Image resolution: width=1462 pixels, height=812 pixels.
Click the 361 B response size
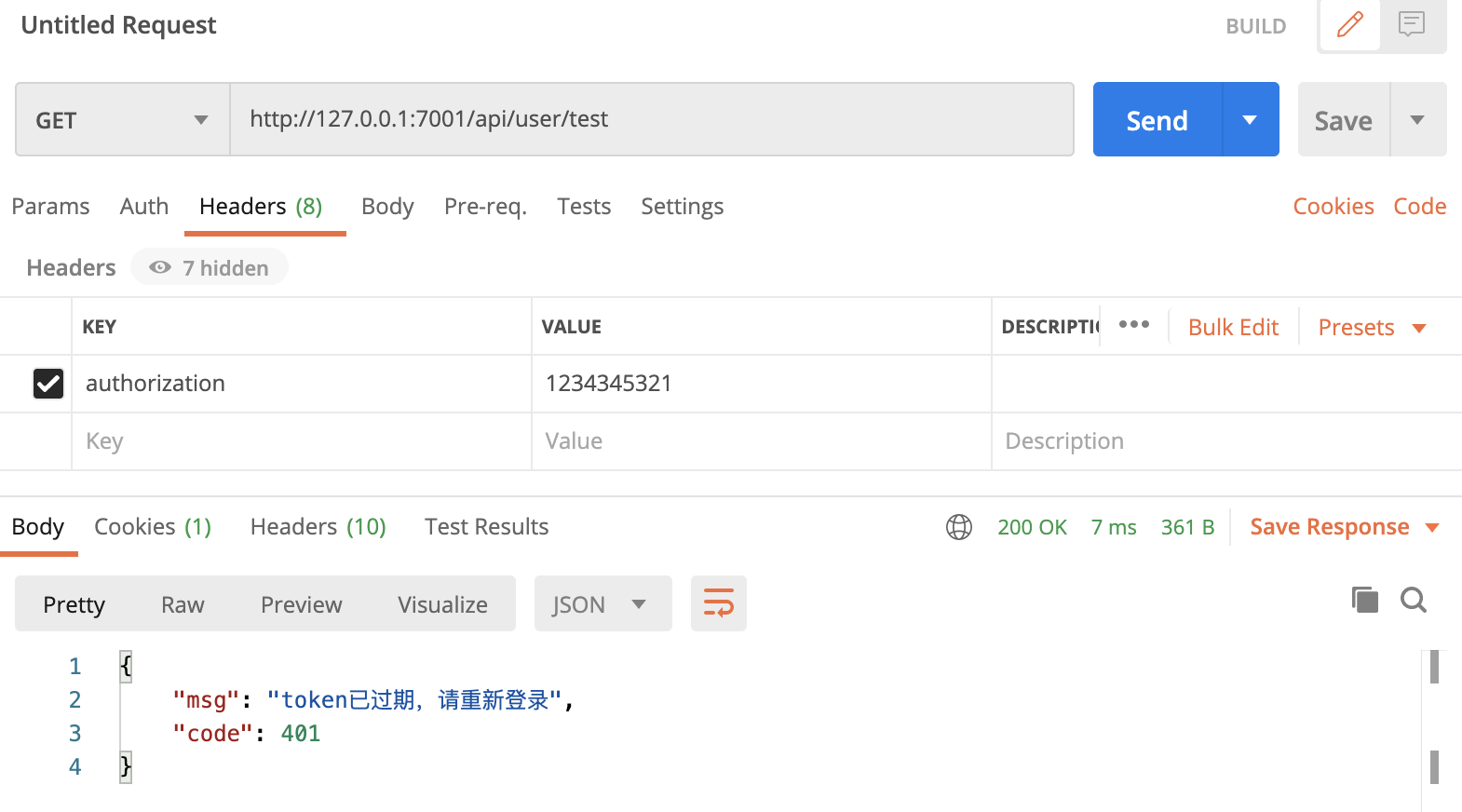click(x=1187, y=527)
